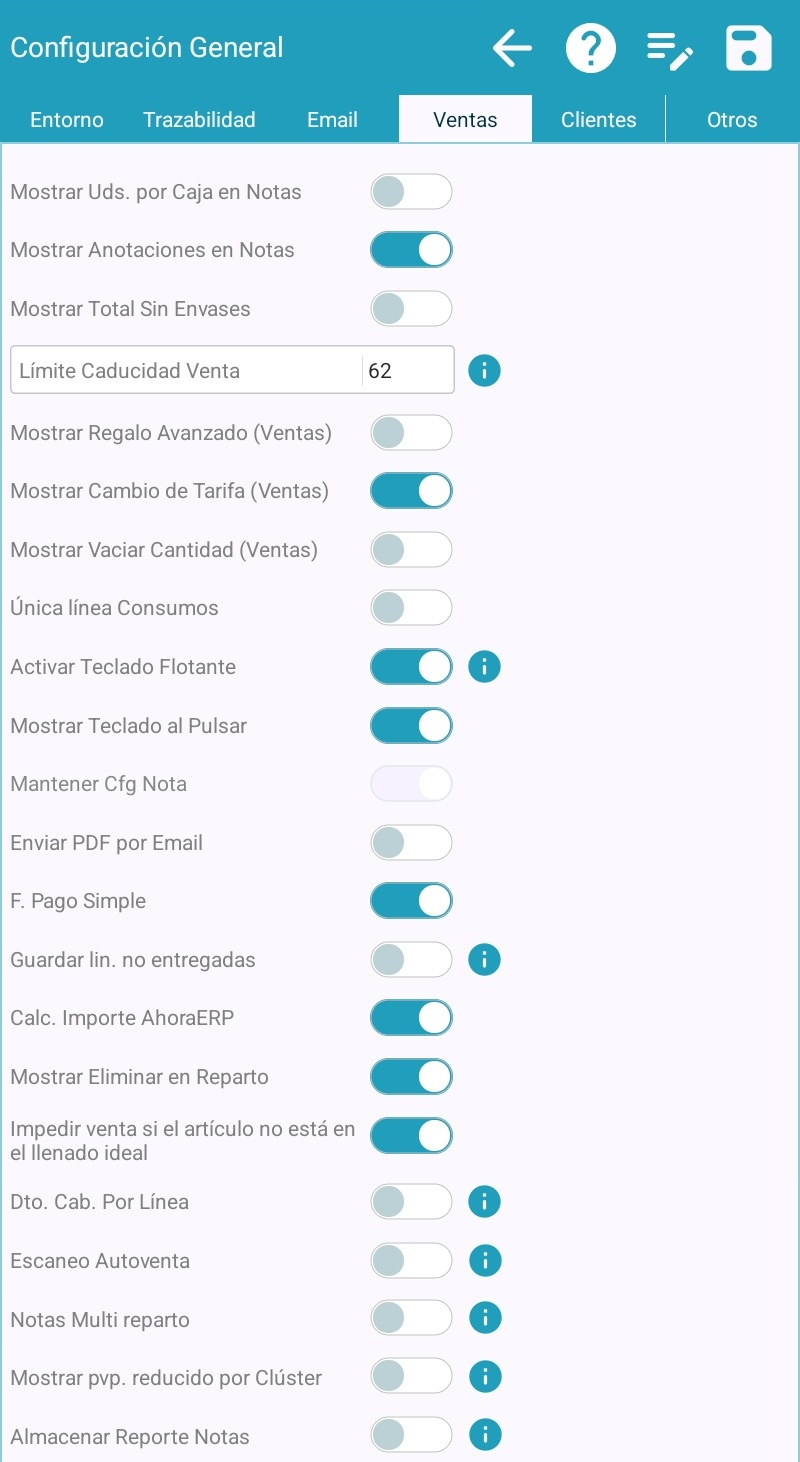The width and height of the screenshot is (800, 1462).
Task: Show info for Límite Caducidad Venta
Action: click(484, 371)
